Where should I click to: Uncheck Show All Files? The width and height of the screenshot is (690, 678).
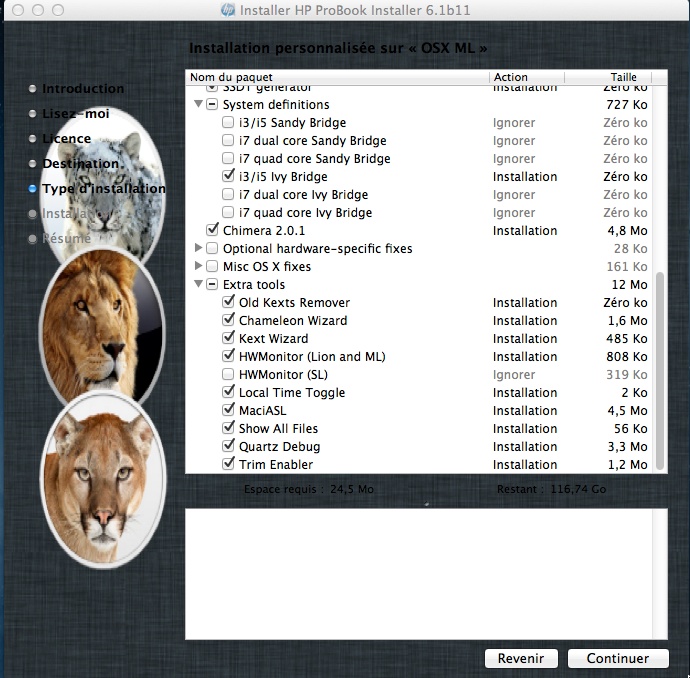click(228, 429)
